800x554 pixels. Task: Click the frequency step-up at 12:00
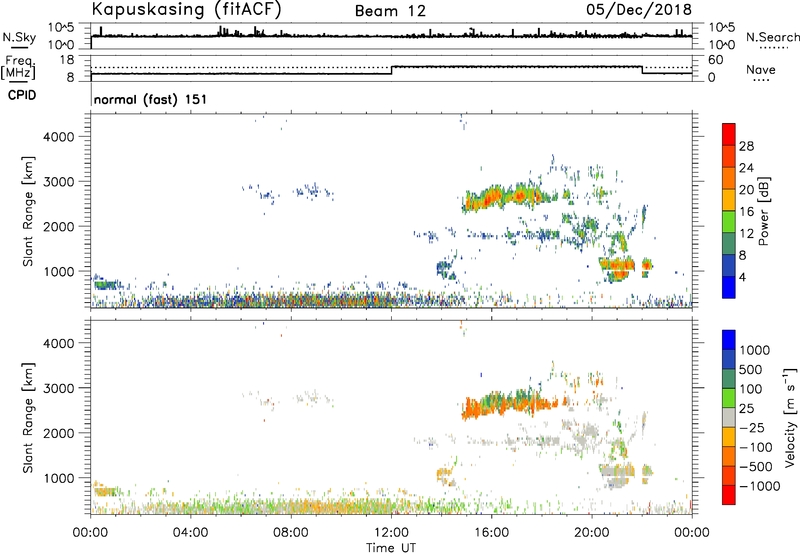(x=391, y=70)
